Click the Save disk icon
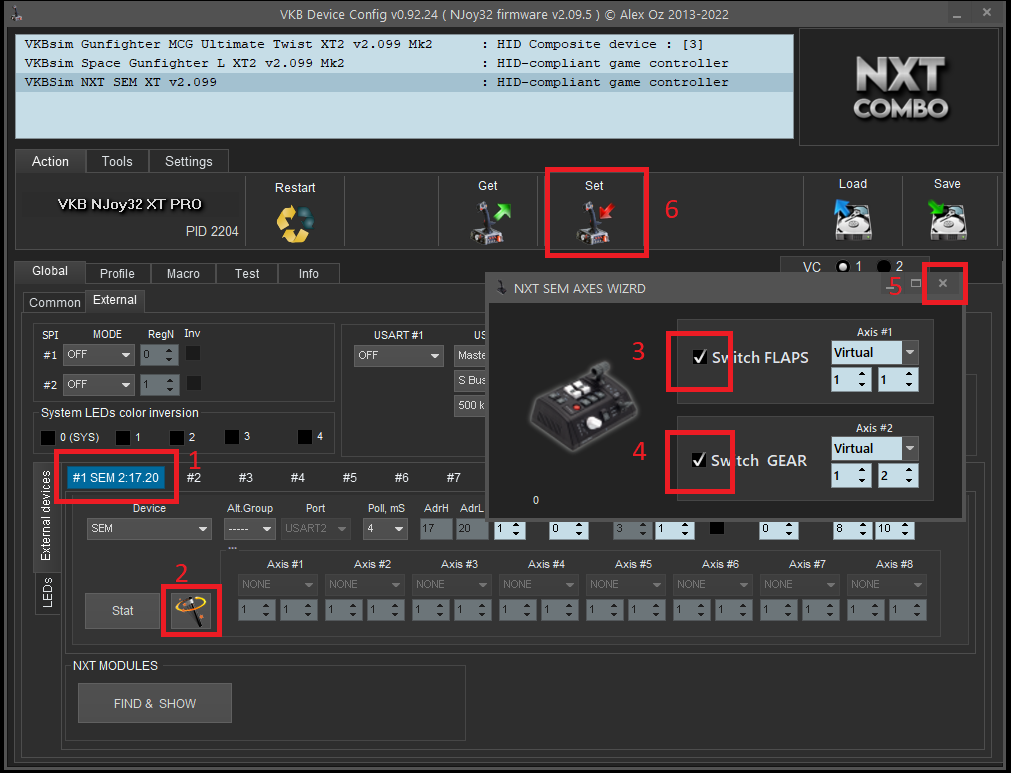This screenshot has height=773, width=1011. 947,219
